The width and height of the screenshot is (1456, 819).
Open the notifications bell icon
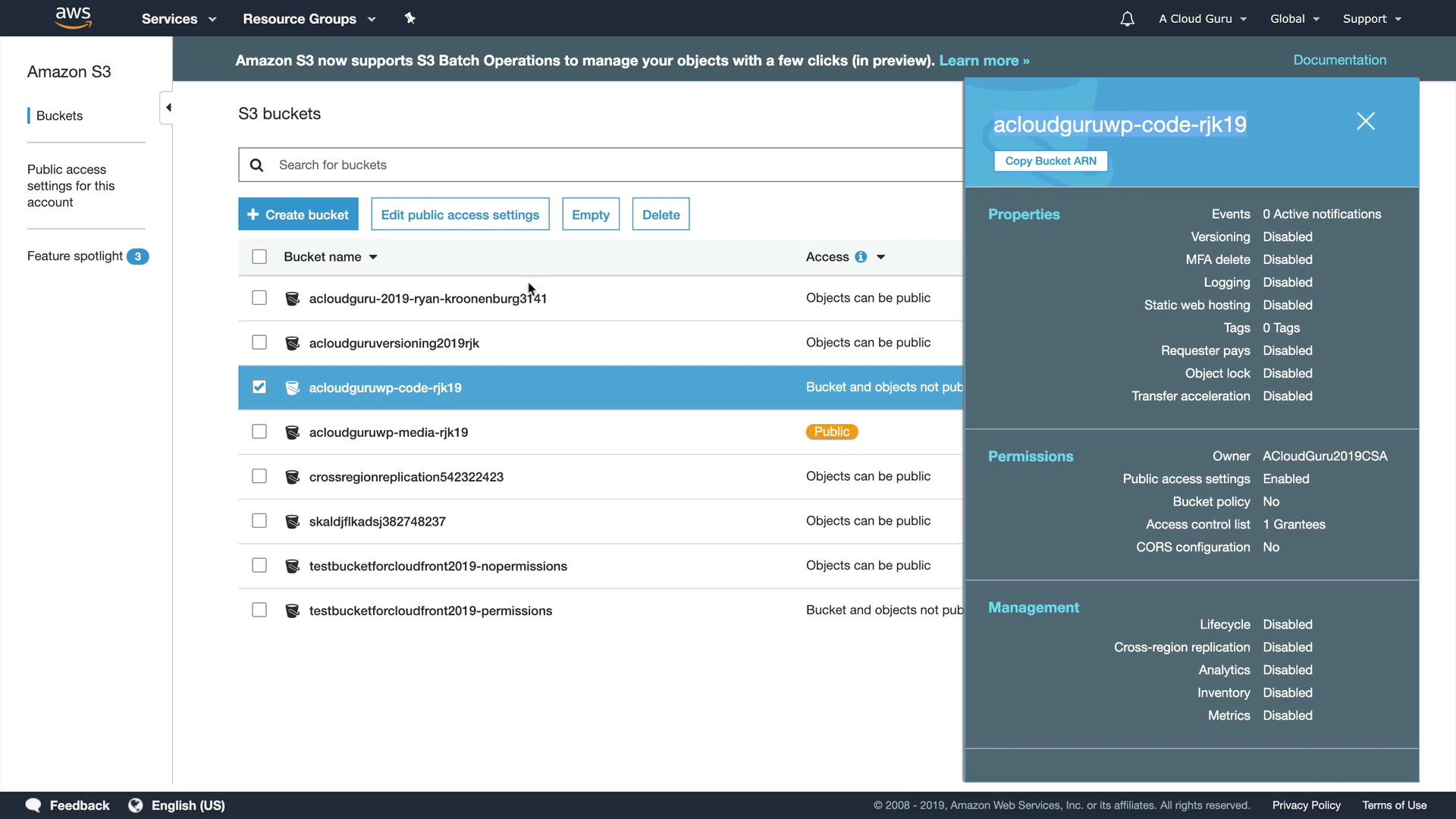tap(1127, 19)
